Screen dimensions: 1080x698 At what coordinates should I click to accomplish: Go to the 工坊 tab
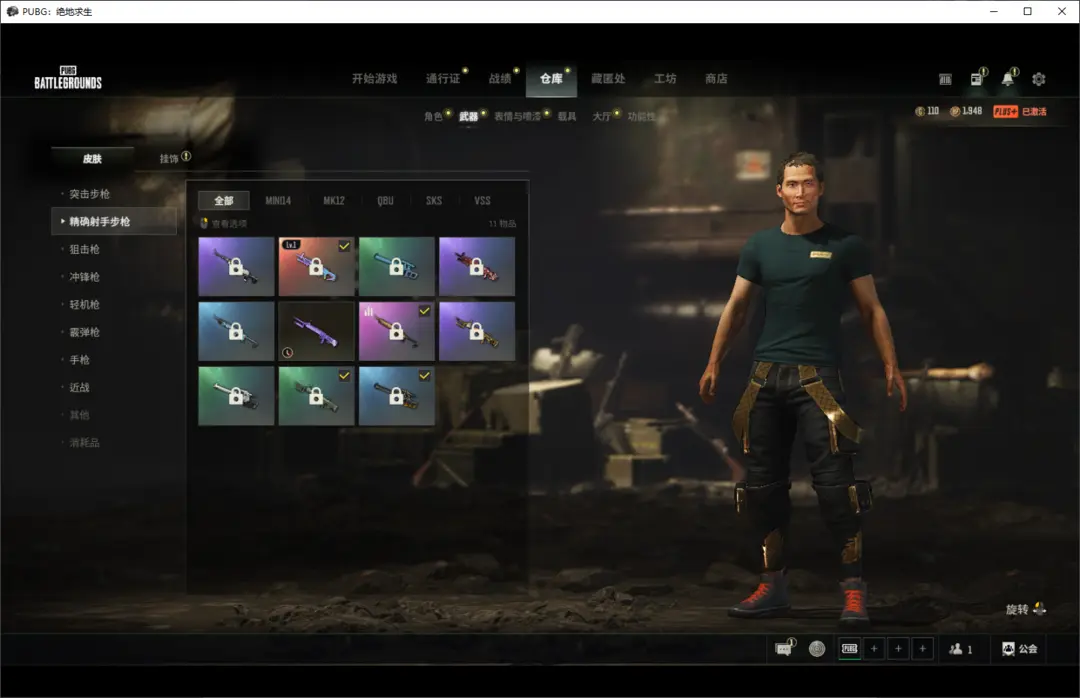click(665, 79)
